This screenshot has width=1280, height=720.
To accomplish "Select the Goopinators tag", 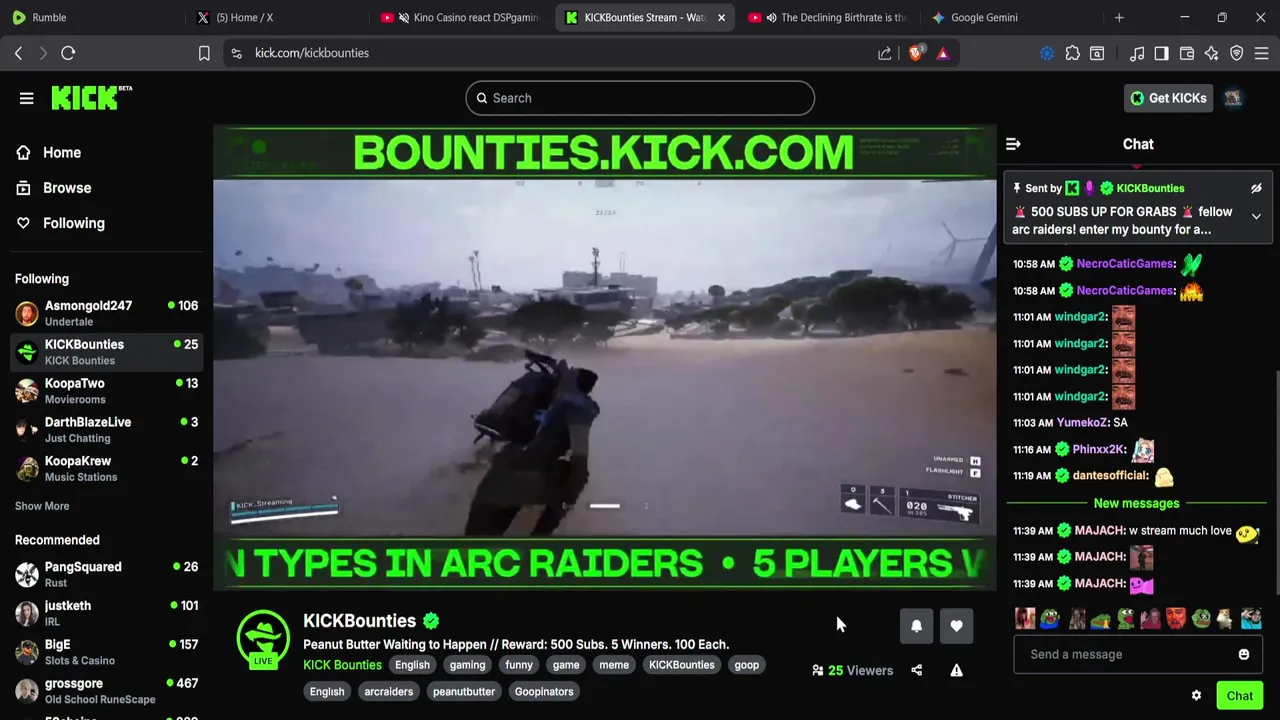I will pyautogui.click(x=544, y=692).
